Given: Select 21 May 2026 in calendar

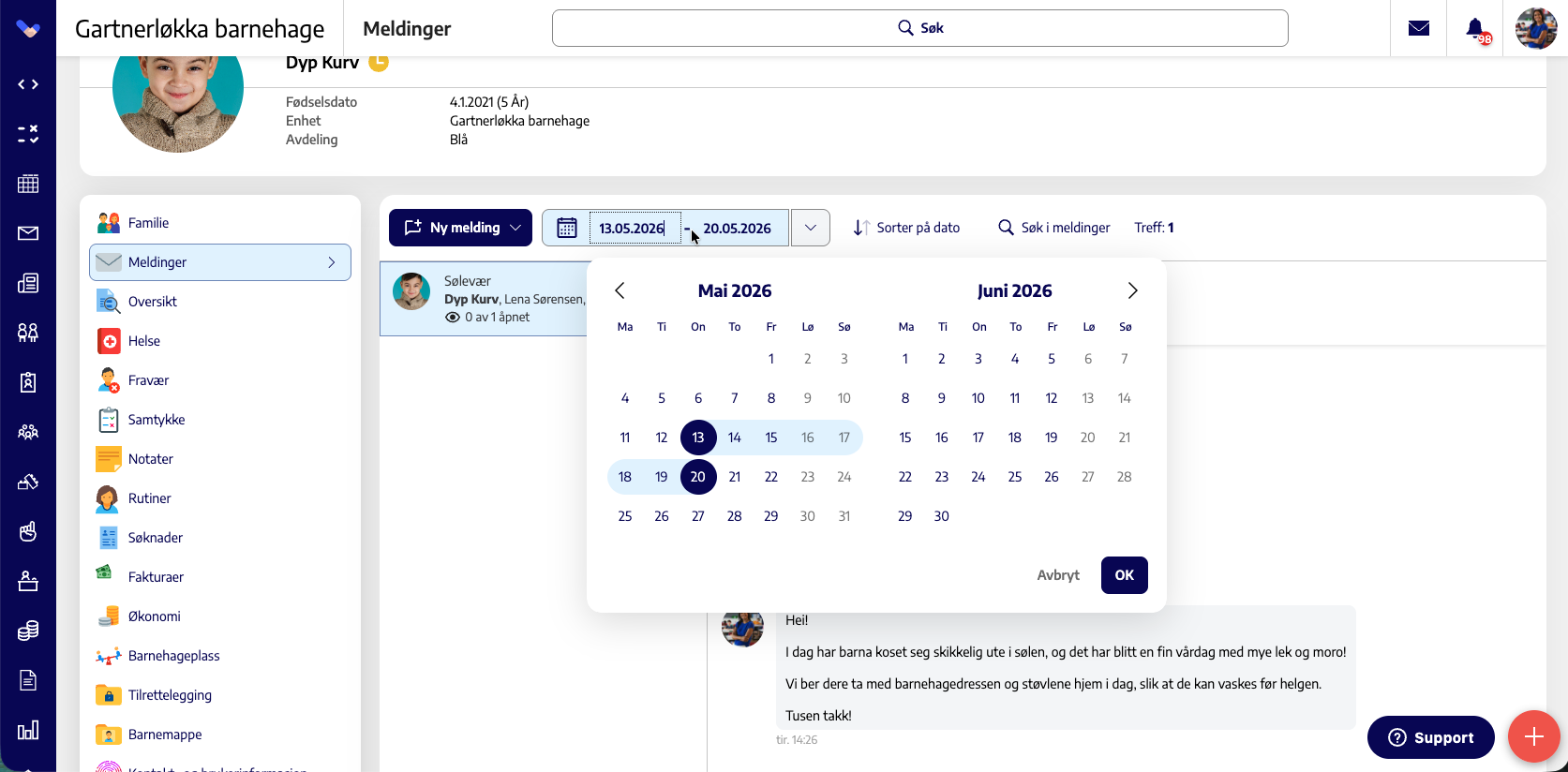Looking at the screenshot, I should 735,477.
